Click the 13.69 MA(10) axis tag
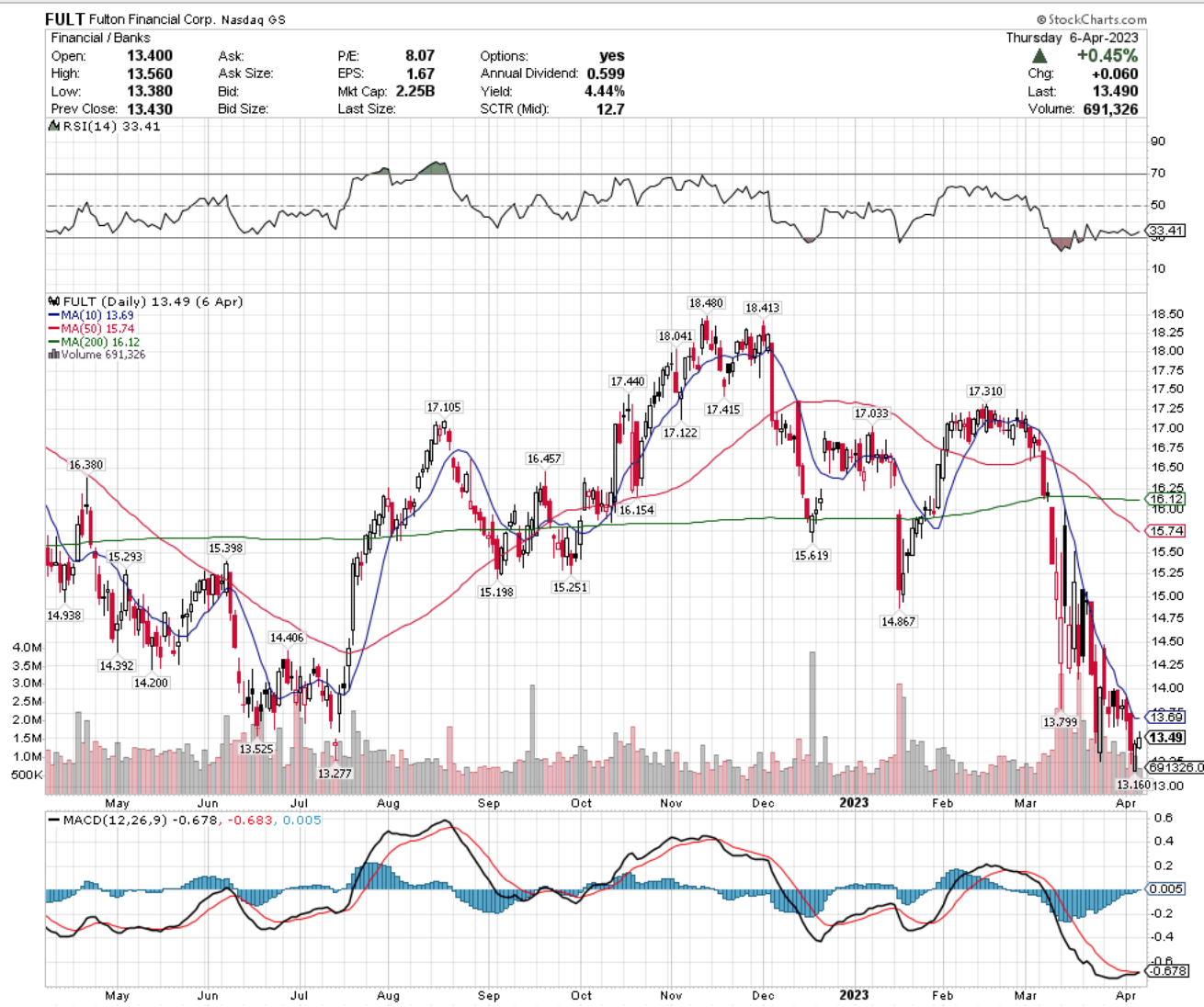This screenshot has width=1204, height=1007. pyautogui.click(x=1167, y=717)
